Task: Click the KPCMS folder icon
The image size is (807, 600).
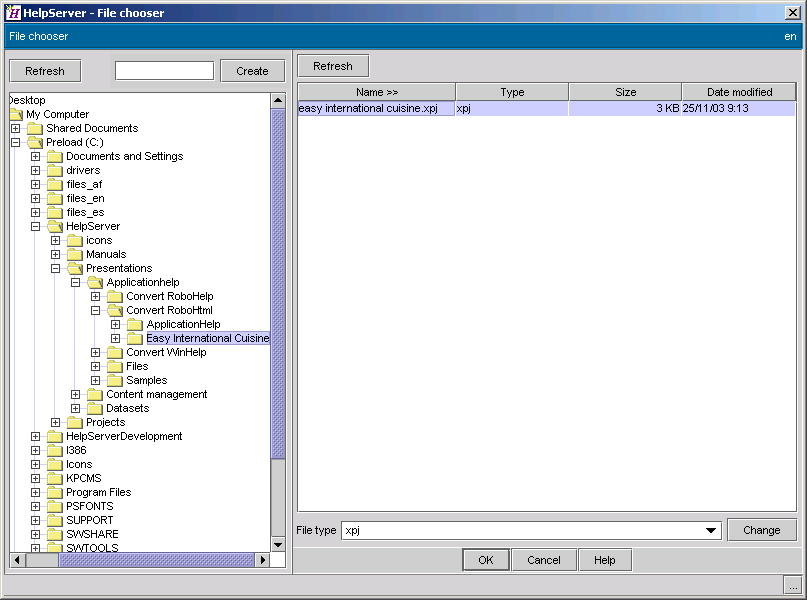Action: (55, 479)
